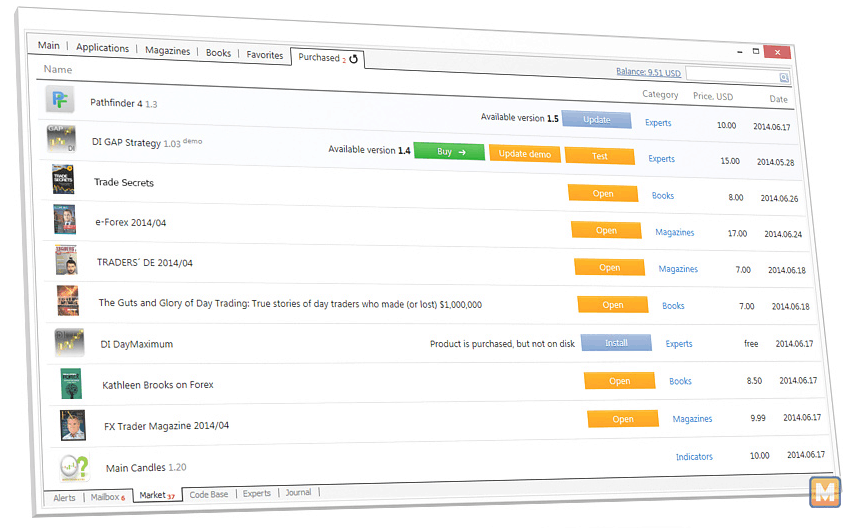Open The Guts and Glory book
Image resolution: width=861 pixels, height=528 pixels.
[x=613, y=305]
